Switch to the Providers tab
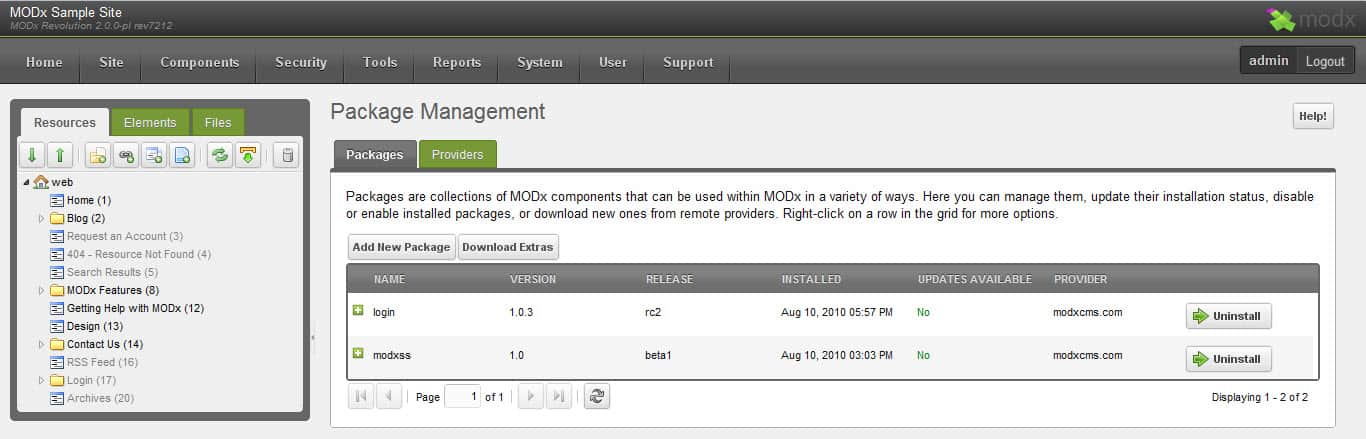This screenshot has height=439, width=1366. coord(457,155)
